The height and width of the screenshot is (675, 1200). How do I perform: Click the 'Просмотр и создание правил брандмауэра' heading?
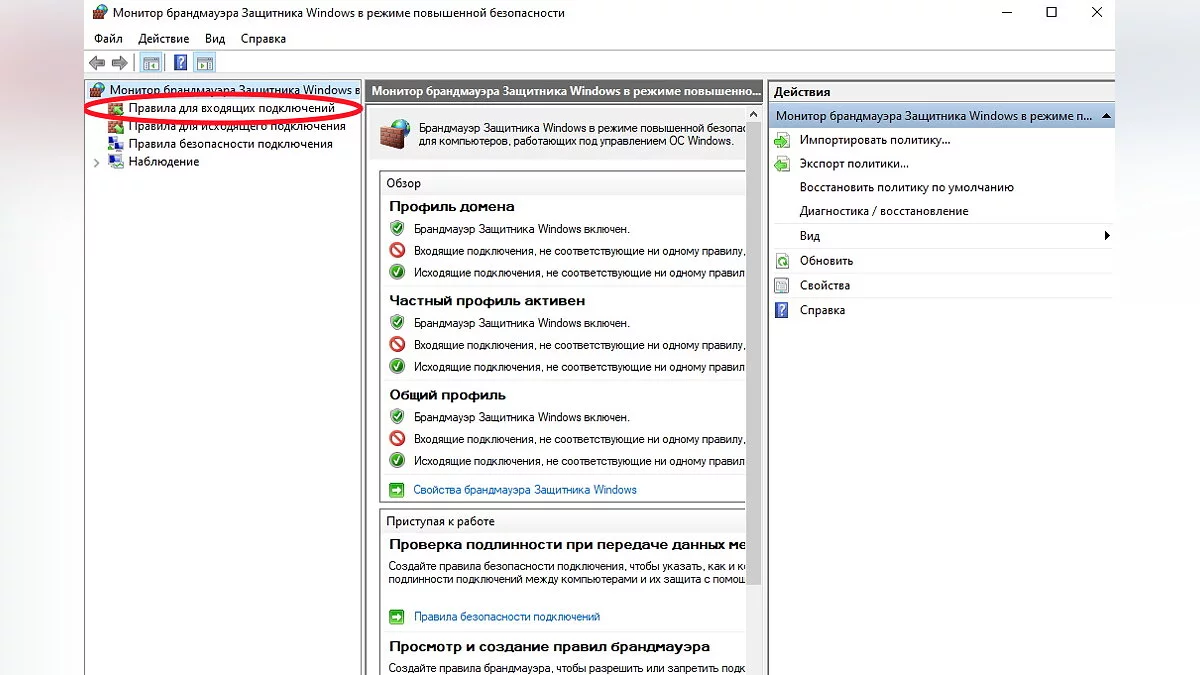point(549,646)
